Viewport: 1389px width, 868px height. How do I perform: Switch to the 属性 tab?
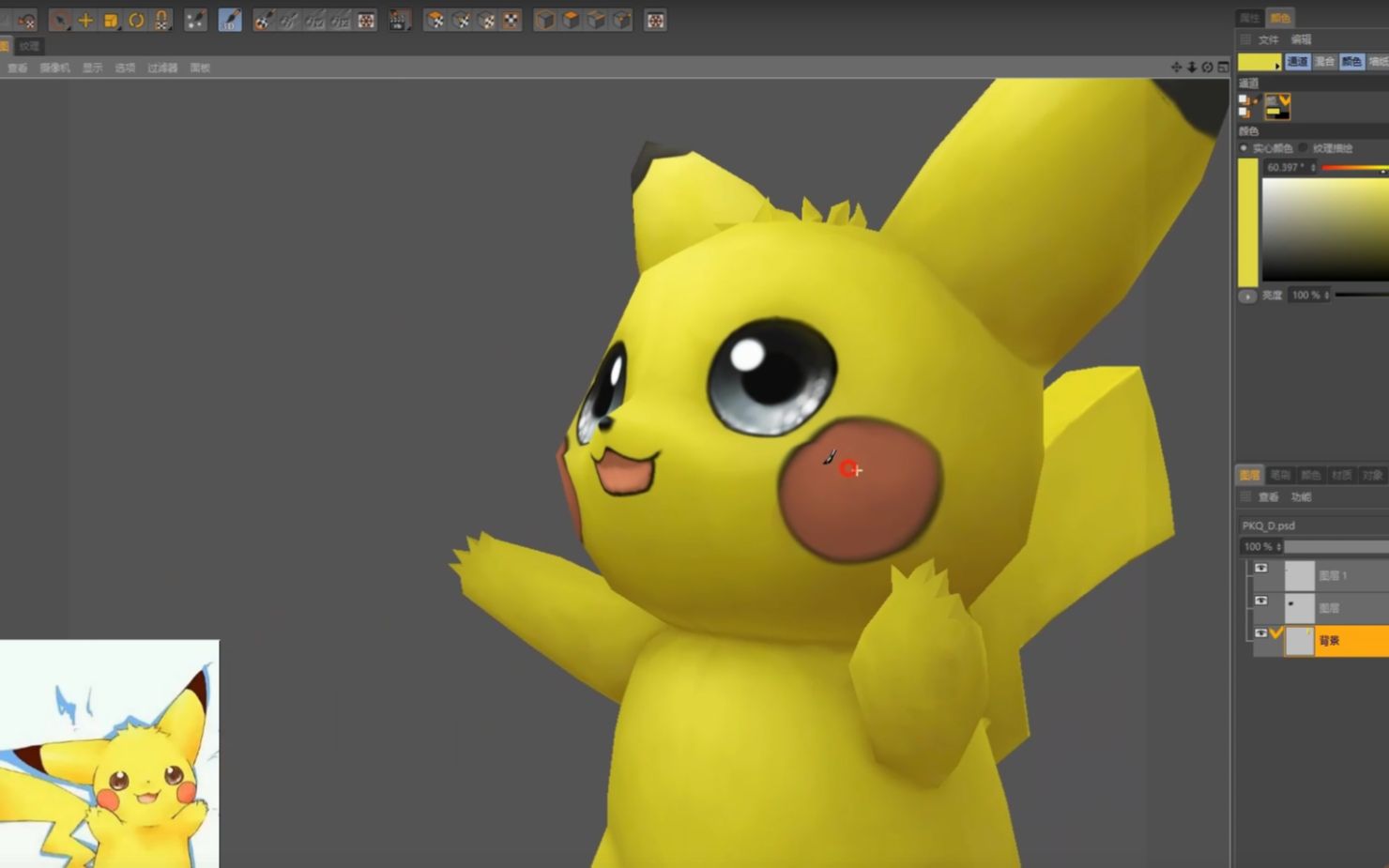coord(1249,18)
